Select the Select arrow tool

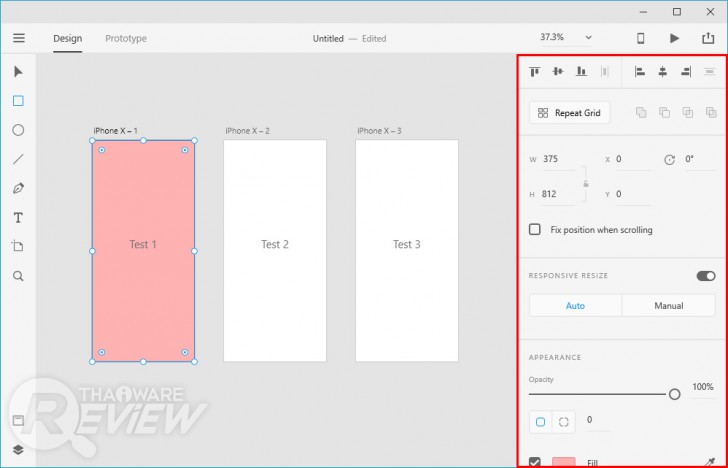[x=18, y=72]
